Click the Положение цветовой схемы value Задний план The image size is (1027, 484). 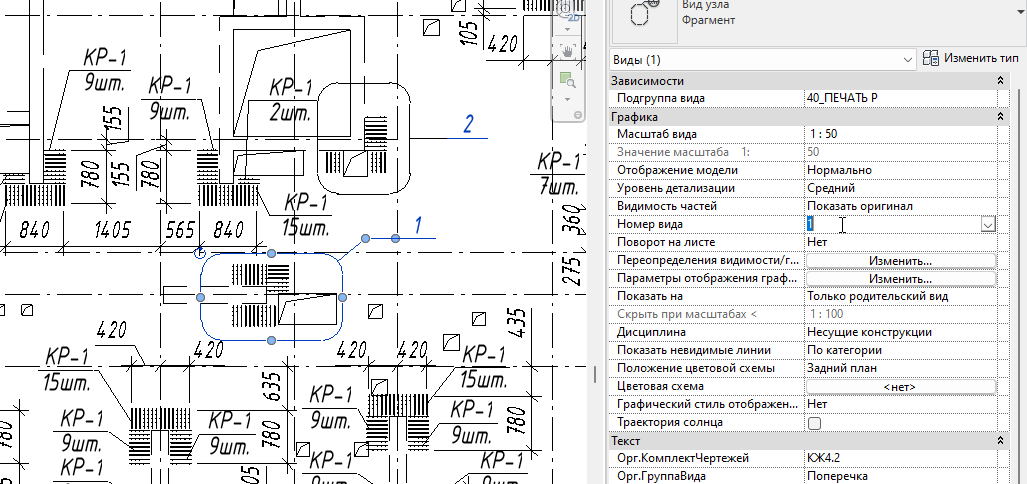click(900, 368)
